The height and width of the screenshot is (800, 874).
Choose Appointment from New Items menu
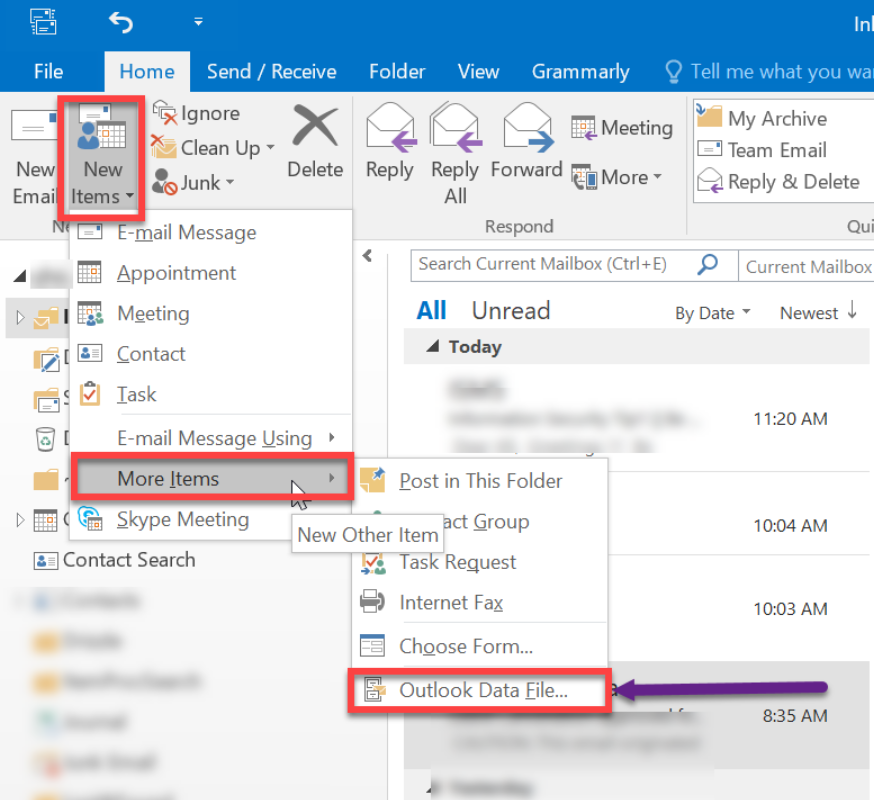tap(211, 273)
